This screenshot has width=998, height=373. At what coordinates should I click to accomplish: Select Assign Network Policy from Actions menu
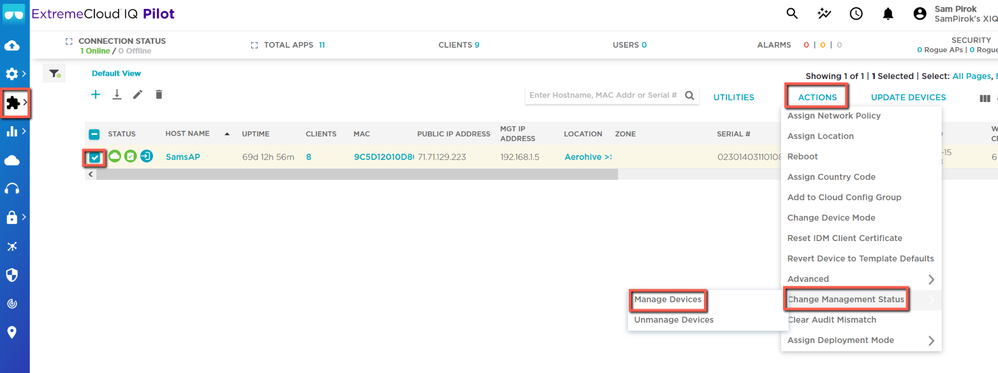pyautogui.click(x=834, y=116)
